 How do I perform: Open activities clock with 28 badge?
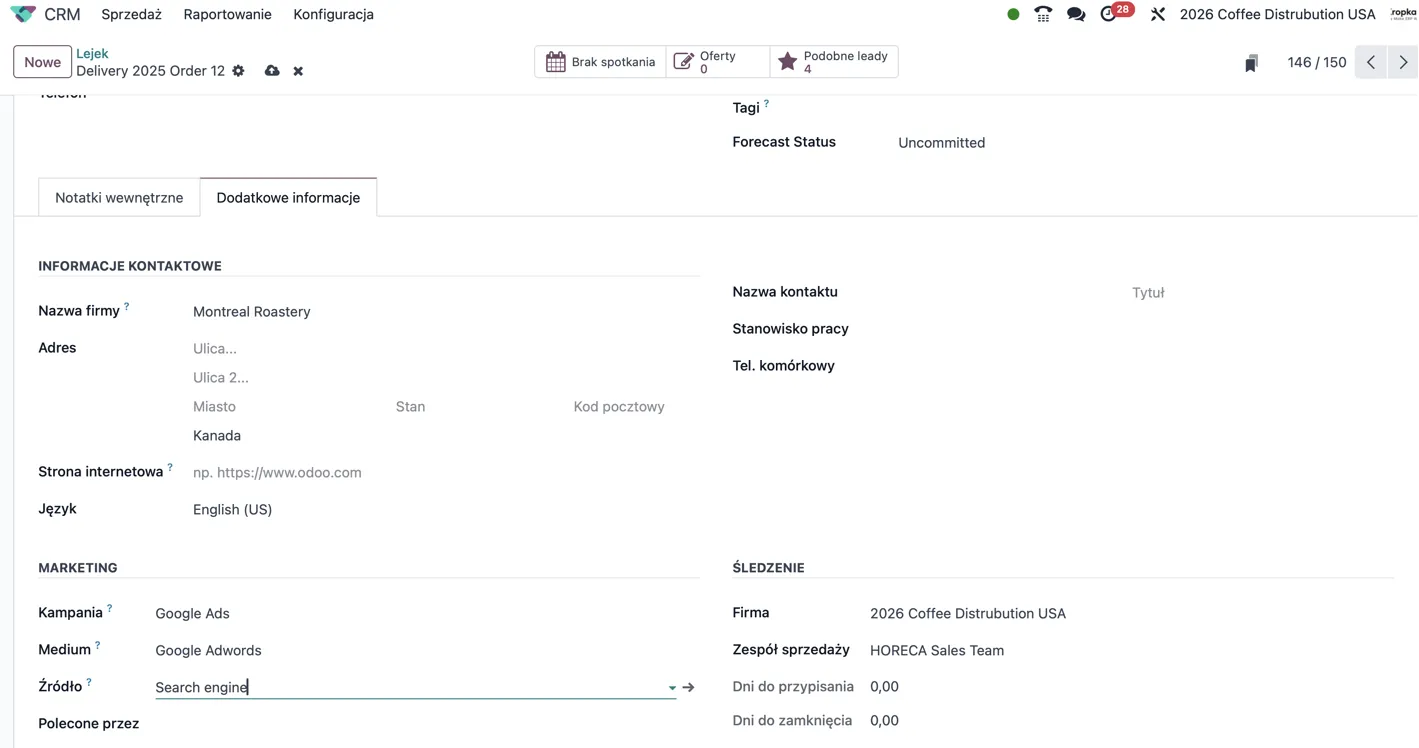(x=1114, y=13)
